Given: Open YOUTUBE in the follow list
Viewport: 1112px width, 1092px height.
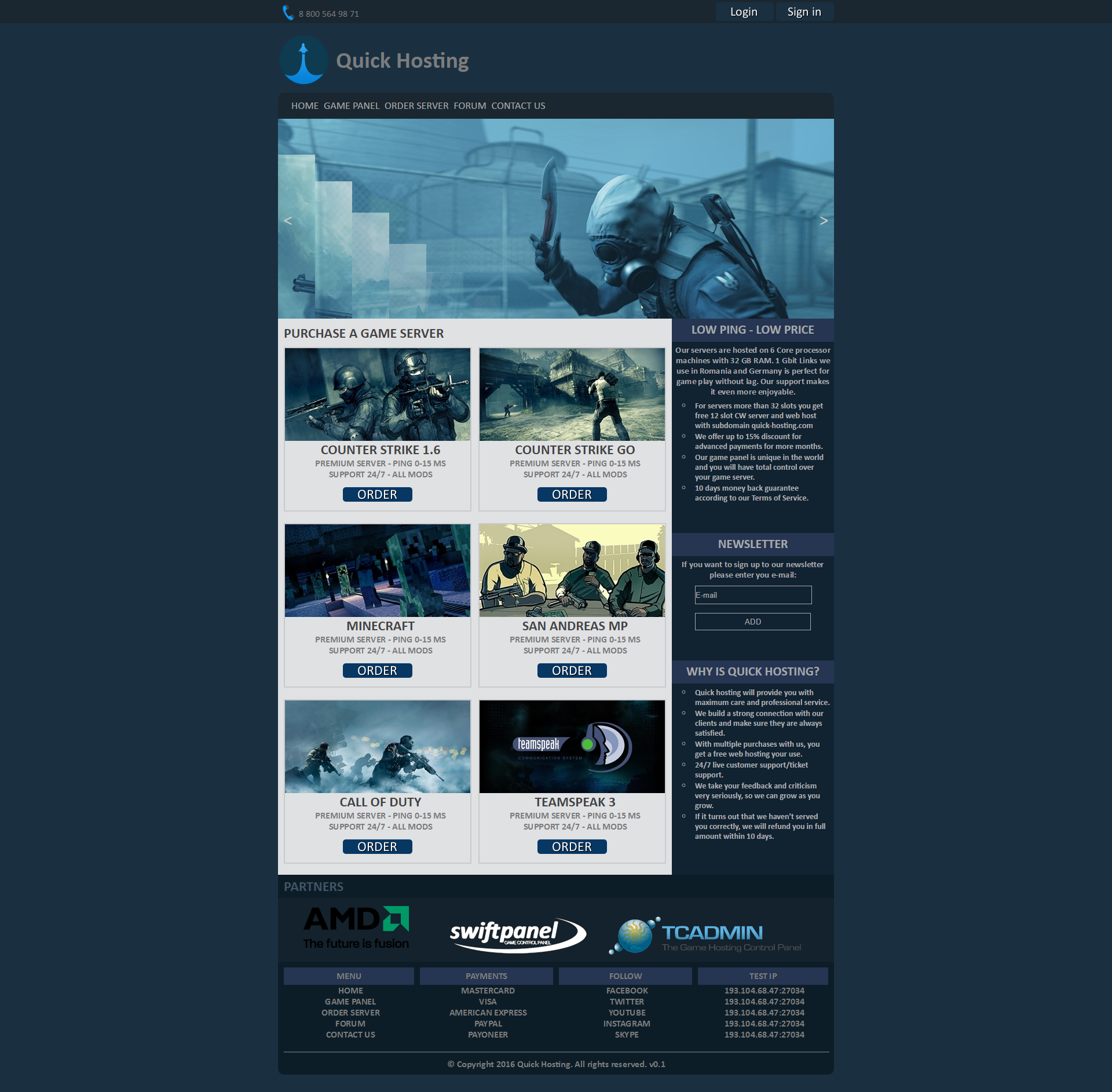Looking at the screenshot, I should 627,1013.
